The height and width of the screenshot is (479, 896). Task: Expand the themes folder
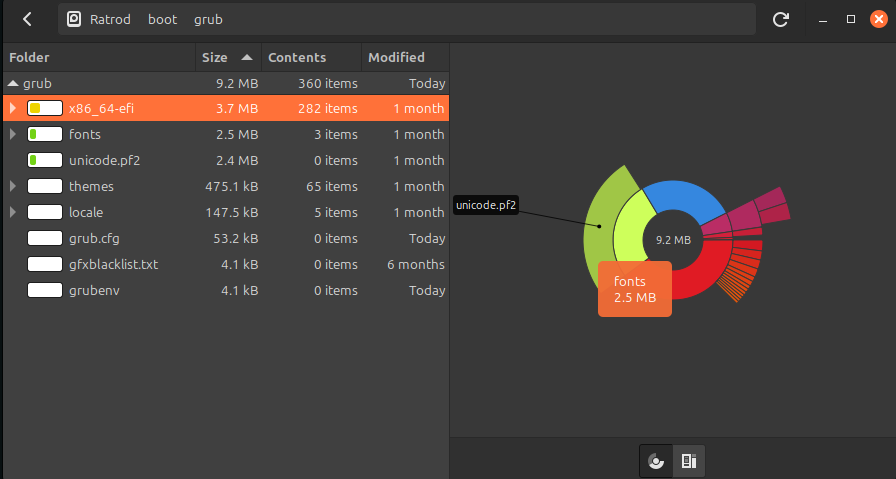tap(13, 186)
